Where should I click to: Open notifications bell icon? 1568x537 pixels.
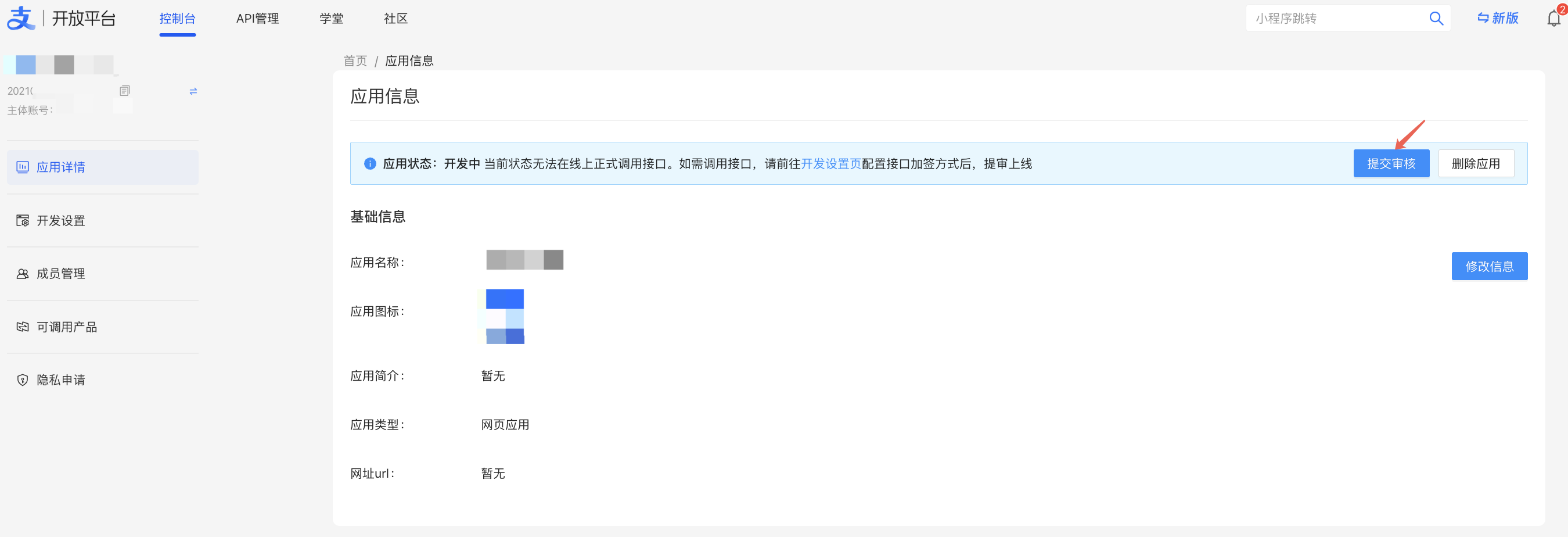1553,18
